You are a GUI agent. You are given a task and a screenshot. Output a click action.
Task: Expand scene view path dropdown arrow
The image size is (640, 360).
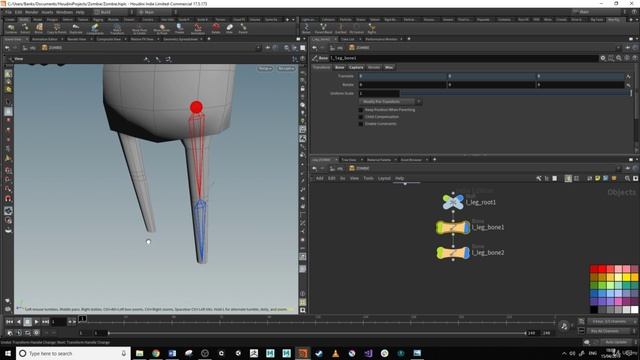[258, 48]
